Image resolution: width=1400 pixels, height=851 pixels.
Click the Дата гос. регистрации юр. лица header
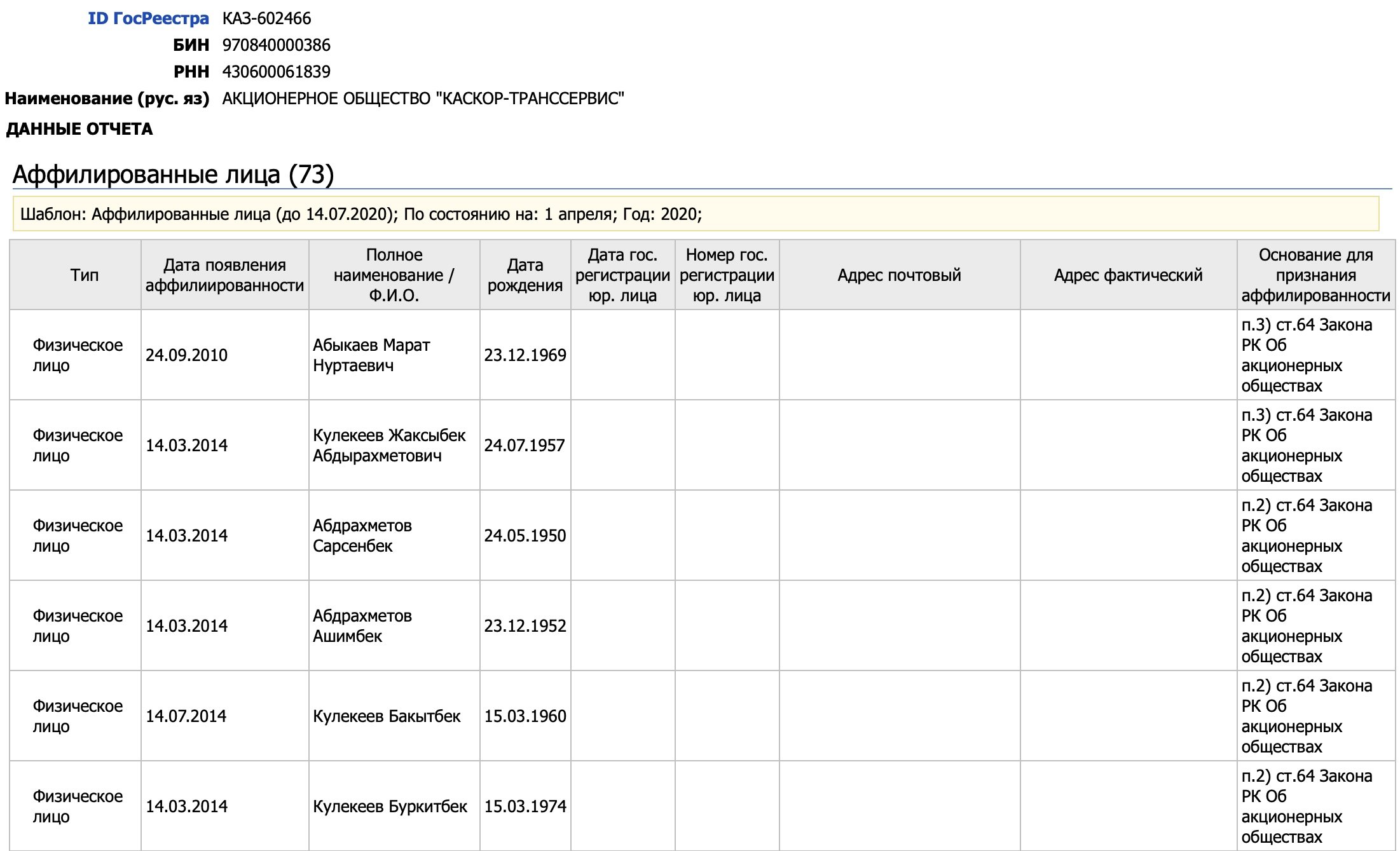(x=622, y=275)
